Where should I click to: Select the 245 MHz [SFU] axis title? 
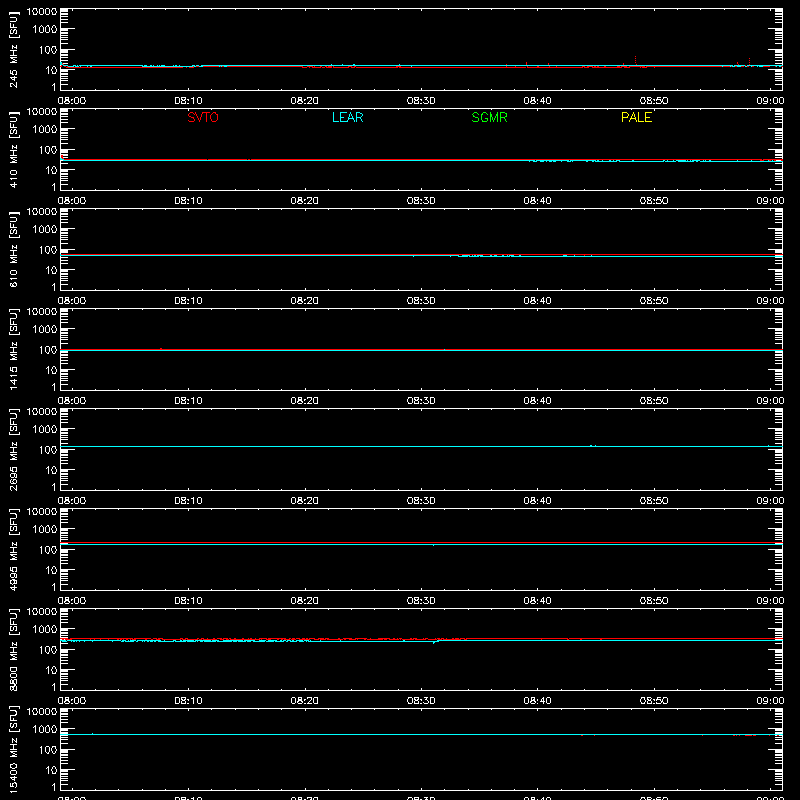pyautogui.click(x=13, y=49)
